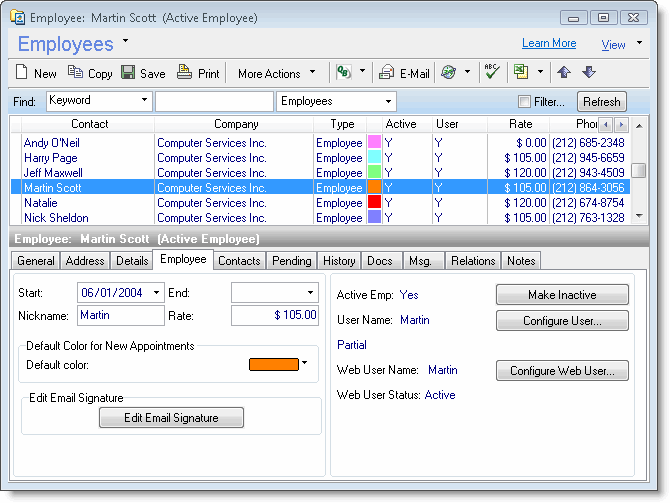Go to next record with down arrow
Image resolution: width=670 pixels, height=503 pixels.
[x=589, y=73]
